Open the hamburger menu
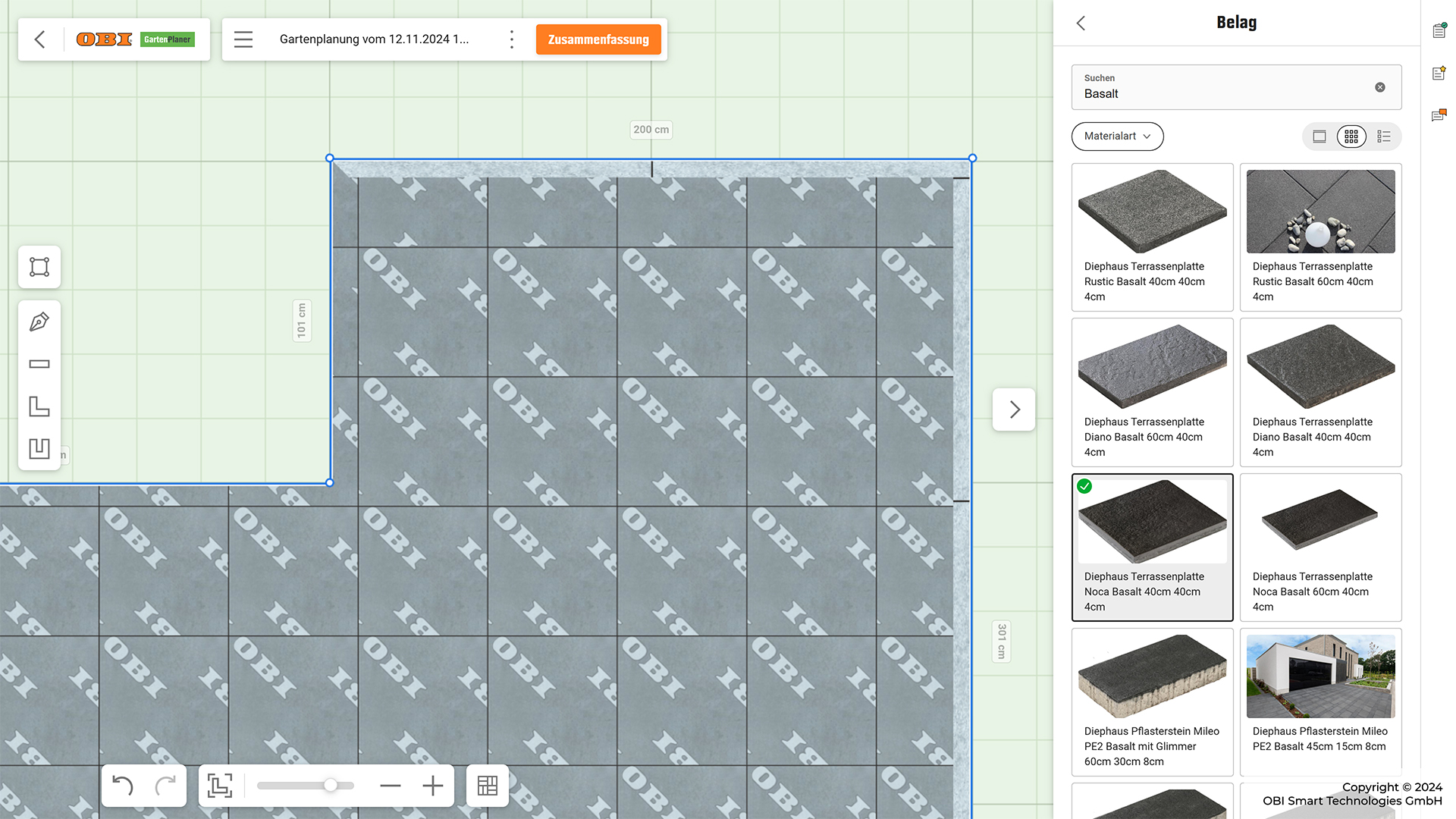 pyautogui.click(x=243, y=39)
